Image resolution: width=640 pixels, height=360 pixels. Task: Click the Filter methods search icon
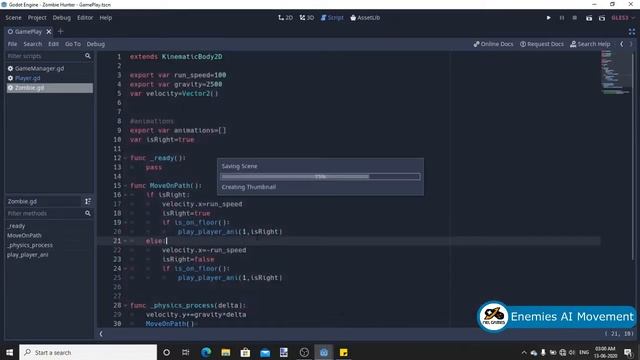point(88,213)
